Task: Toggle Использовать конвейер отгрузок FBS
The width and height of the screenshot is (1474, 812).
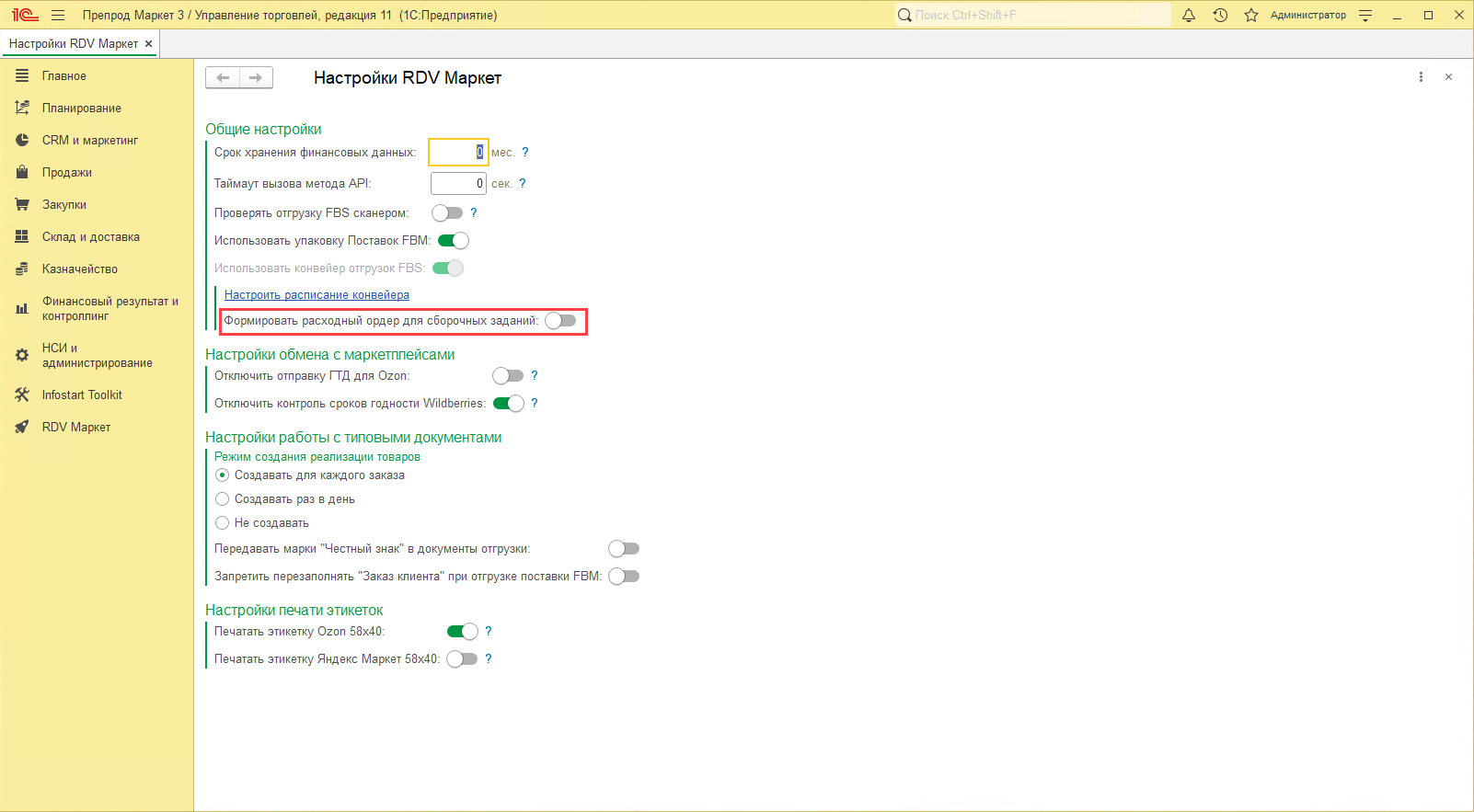Action: click(448, 268)
